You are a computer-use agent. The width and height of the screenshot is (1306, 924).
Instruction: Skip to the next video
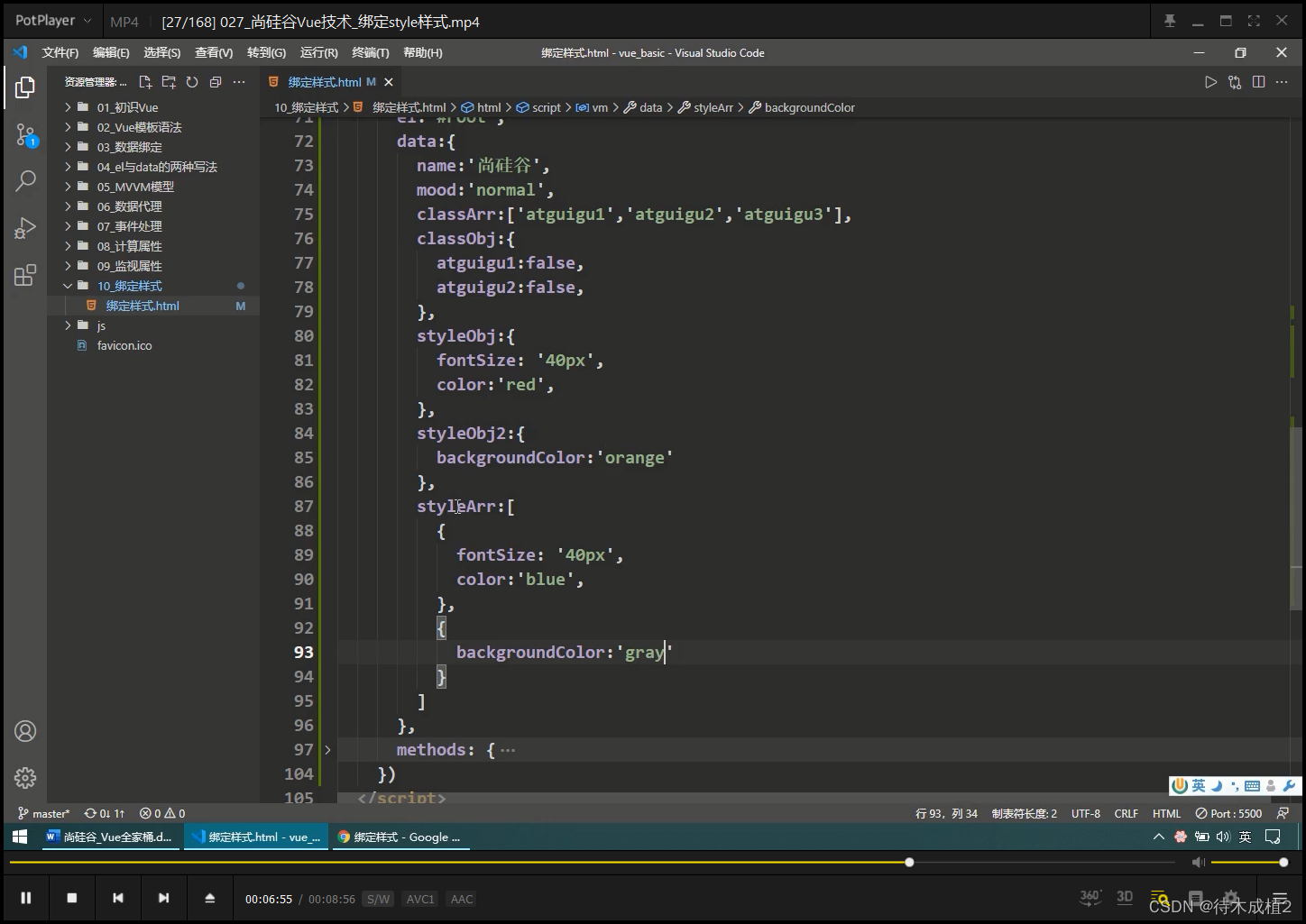(163, 898)
